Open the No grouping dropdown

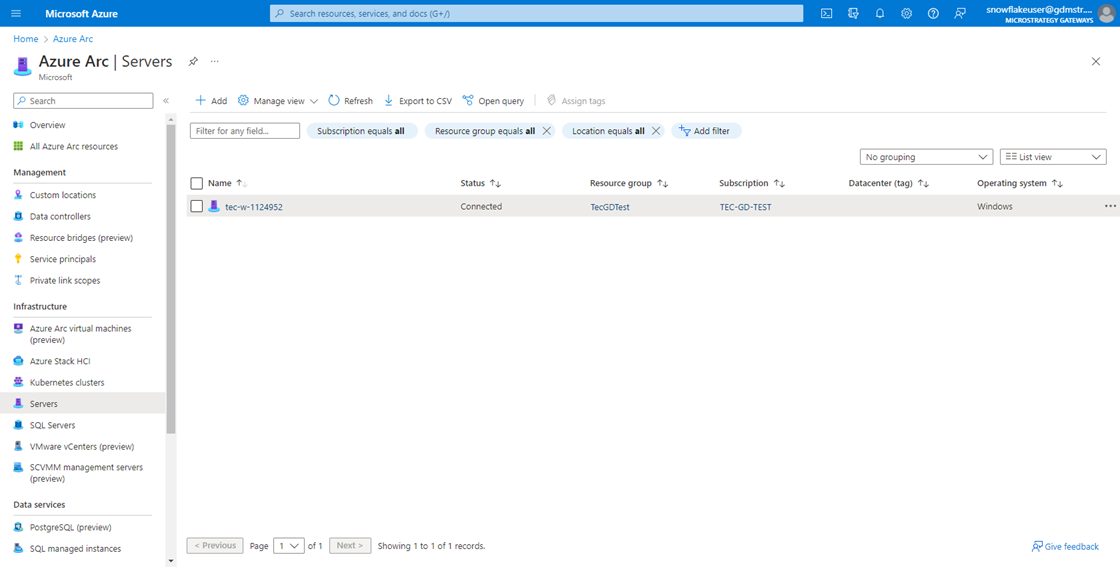926,157
